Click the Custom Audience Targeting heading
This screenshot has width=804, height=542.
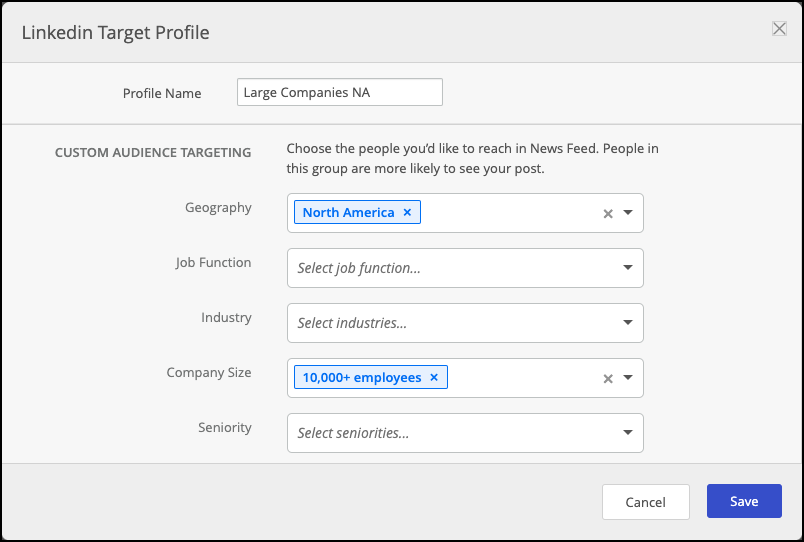pos(153,152)
